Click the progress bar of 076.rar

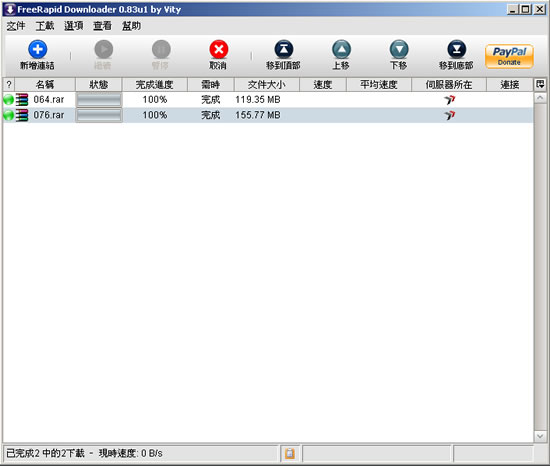(99, 115)
